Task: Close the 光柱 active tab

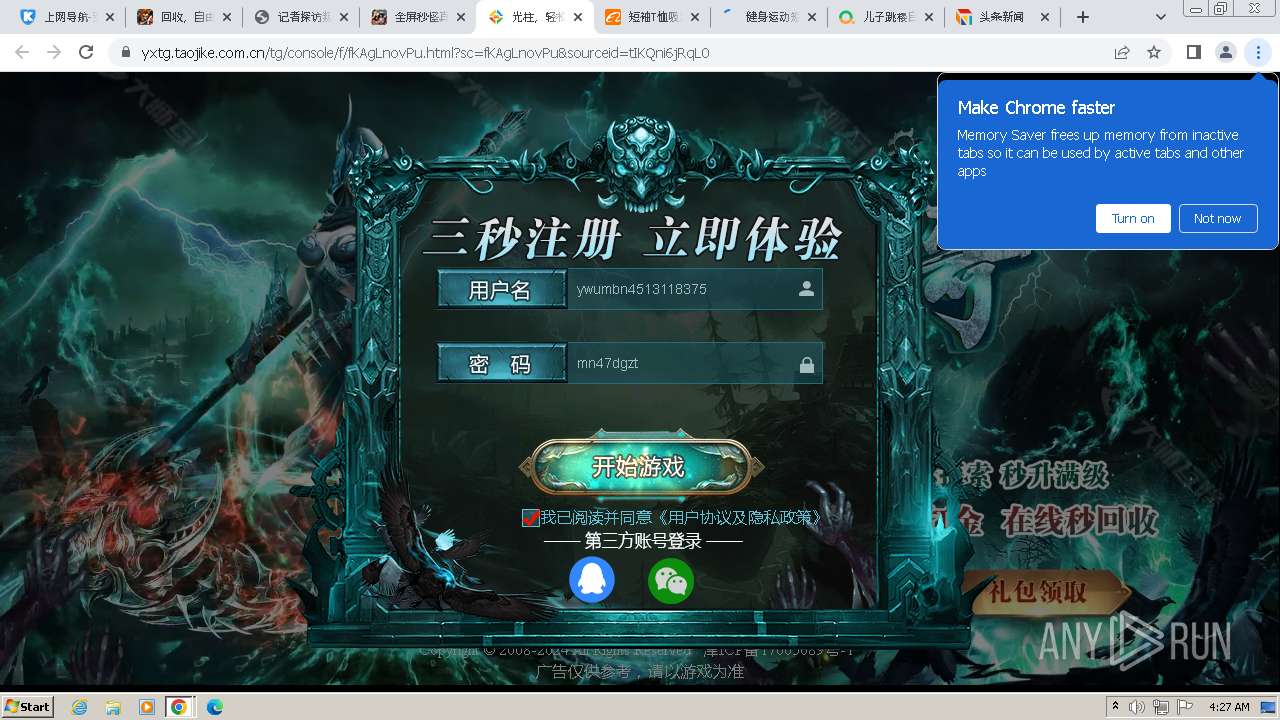Action: [x=578, y=17]
